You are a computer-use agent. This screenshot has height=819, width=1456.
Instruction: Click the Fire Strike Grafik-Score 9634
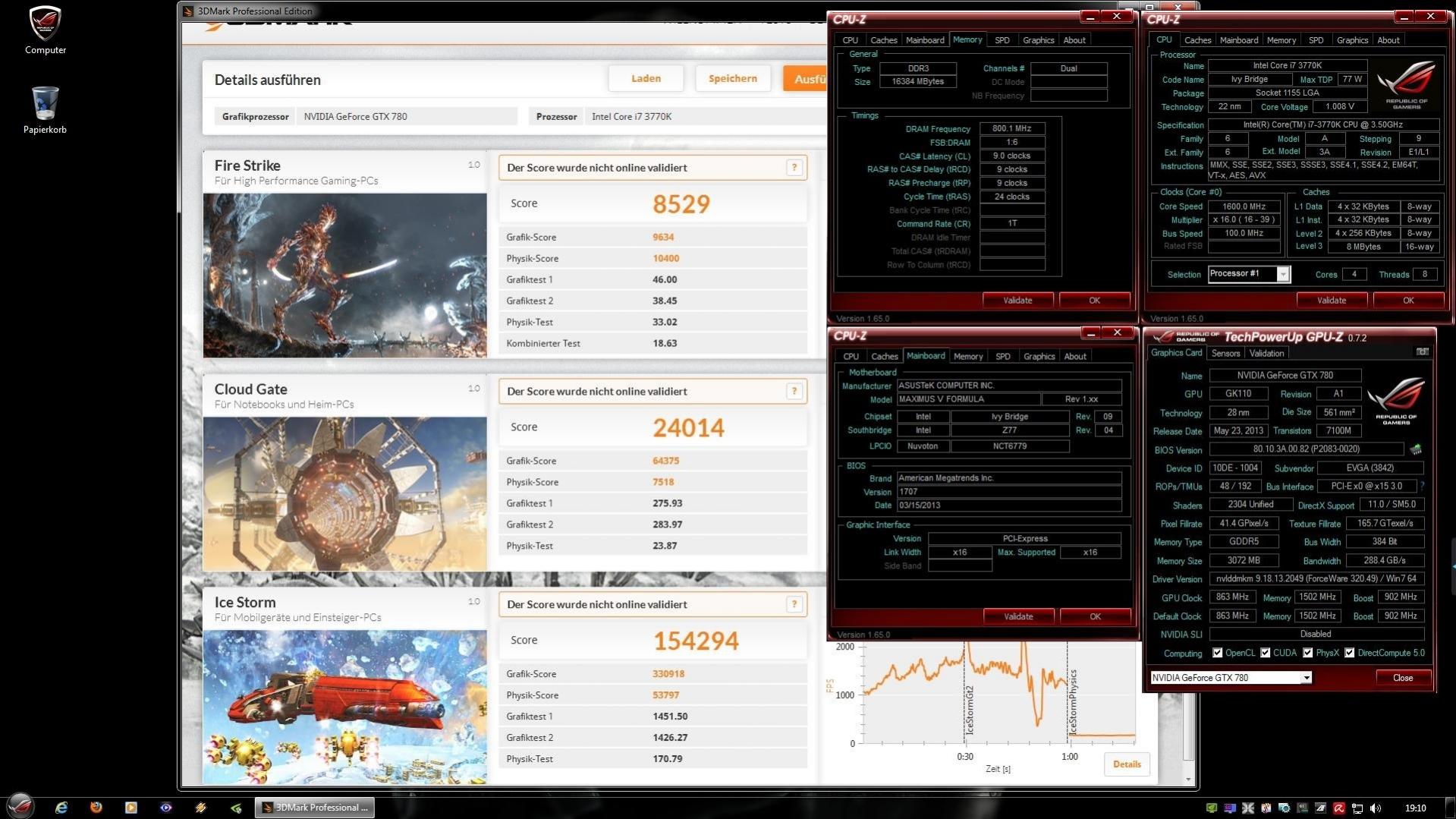(663, 237)
